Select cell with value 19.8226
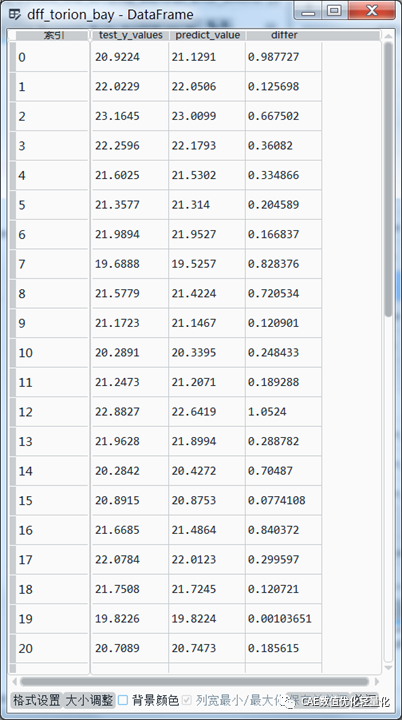The height and width of the screenshot is (720, 402). [130, 619]
